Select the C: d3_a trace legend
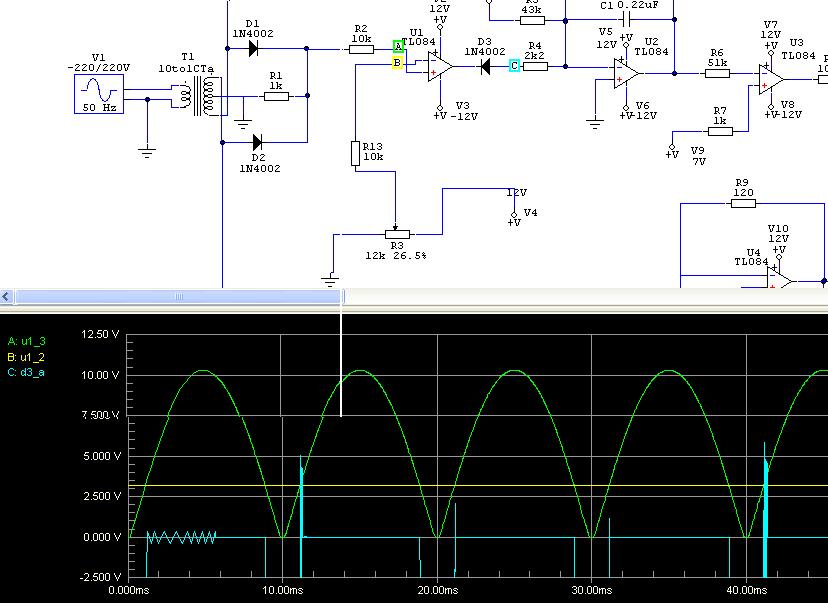 [x=26, y=373]
